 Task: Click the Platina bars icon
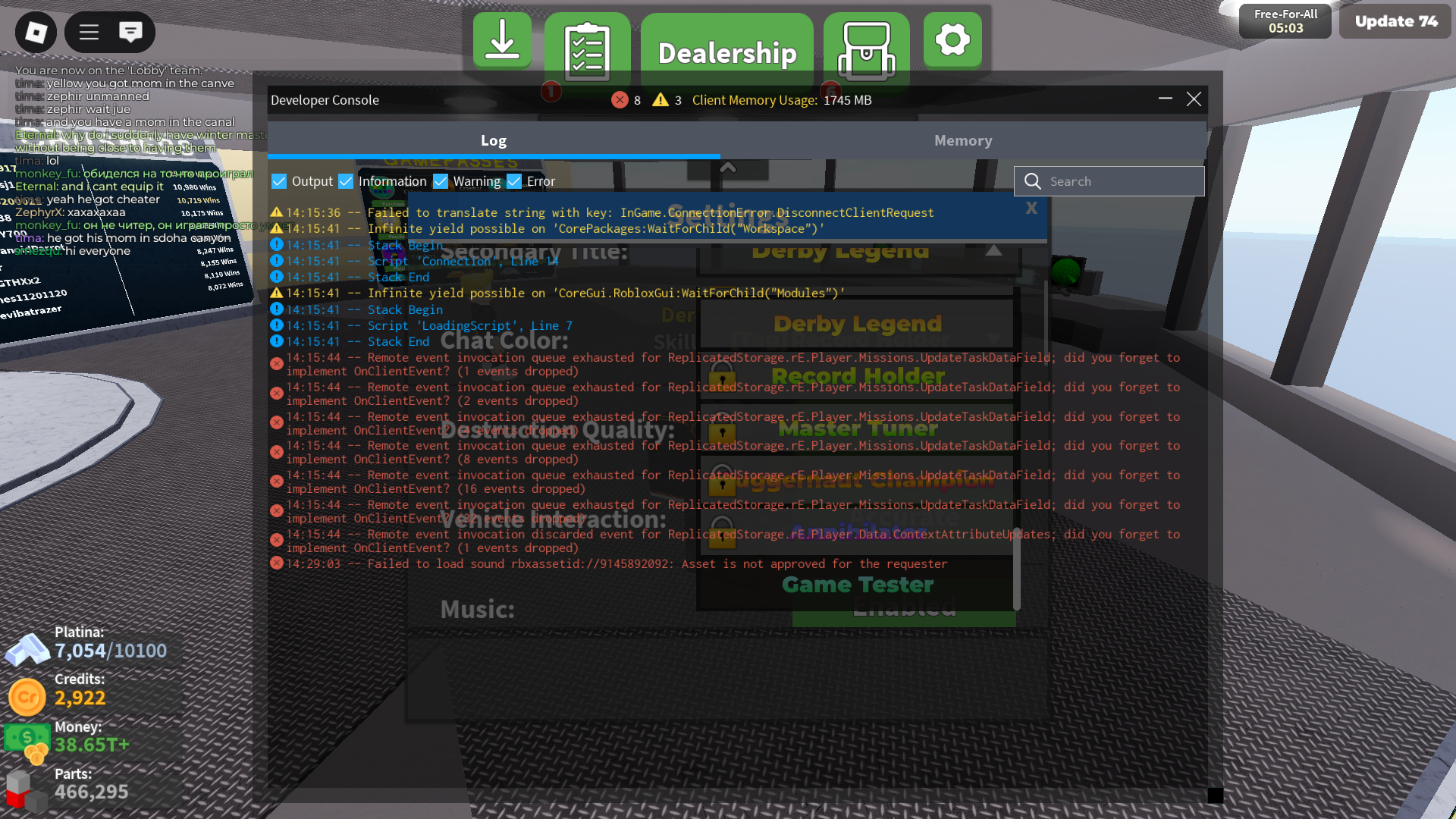tap(27, 649)
